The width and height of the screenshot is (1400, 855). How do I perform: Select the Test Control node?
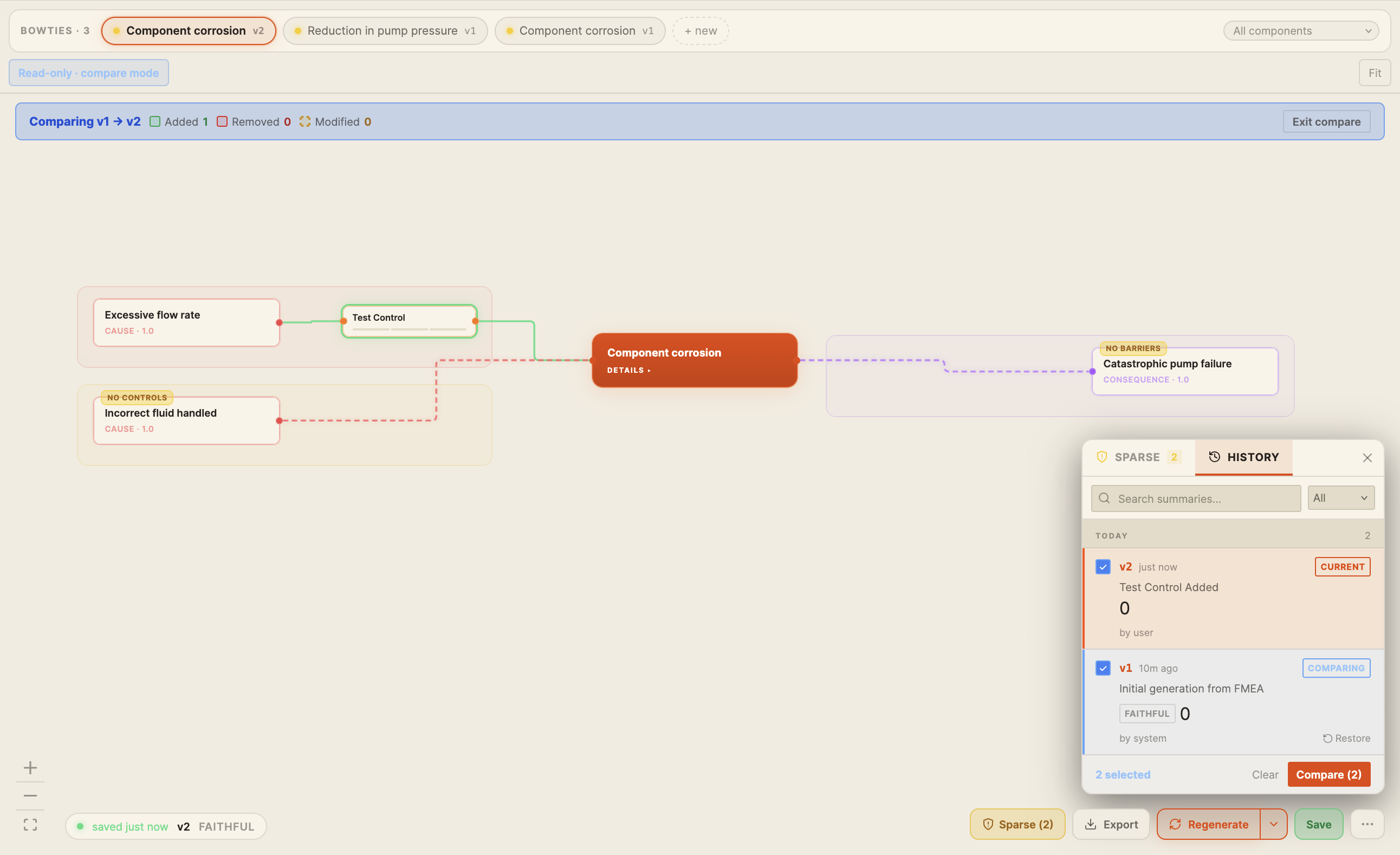point(409,321)
